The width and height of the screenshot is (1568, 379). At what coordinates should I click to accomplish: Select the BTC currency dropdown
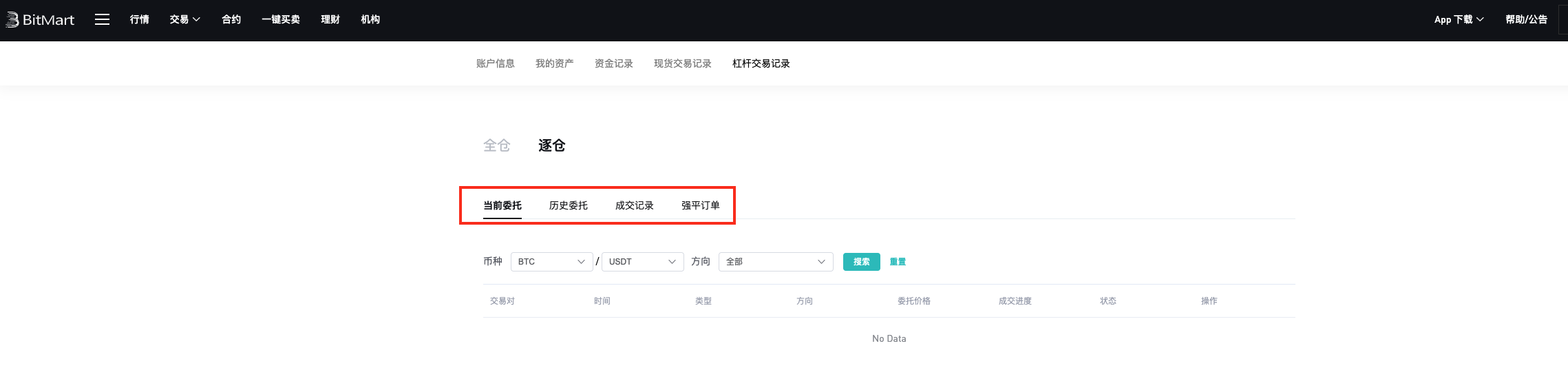tap(551, 262)
